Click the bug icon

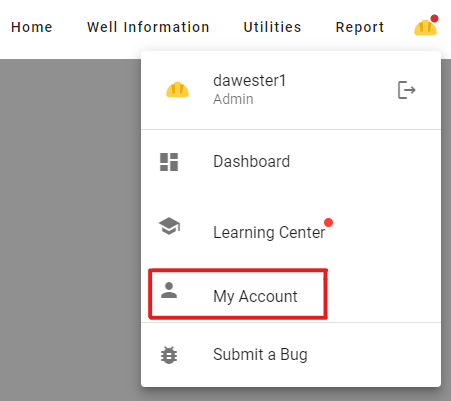pos(169,355)
